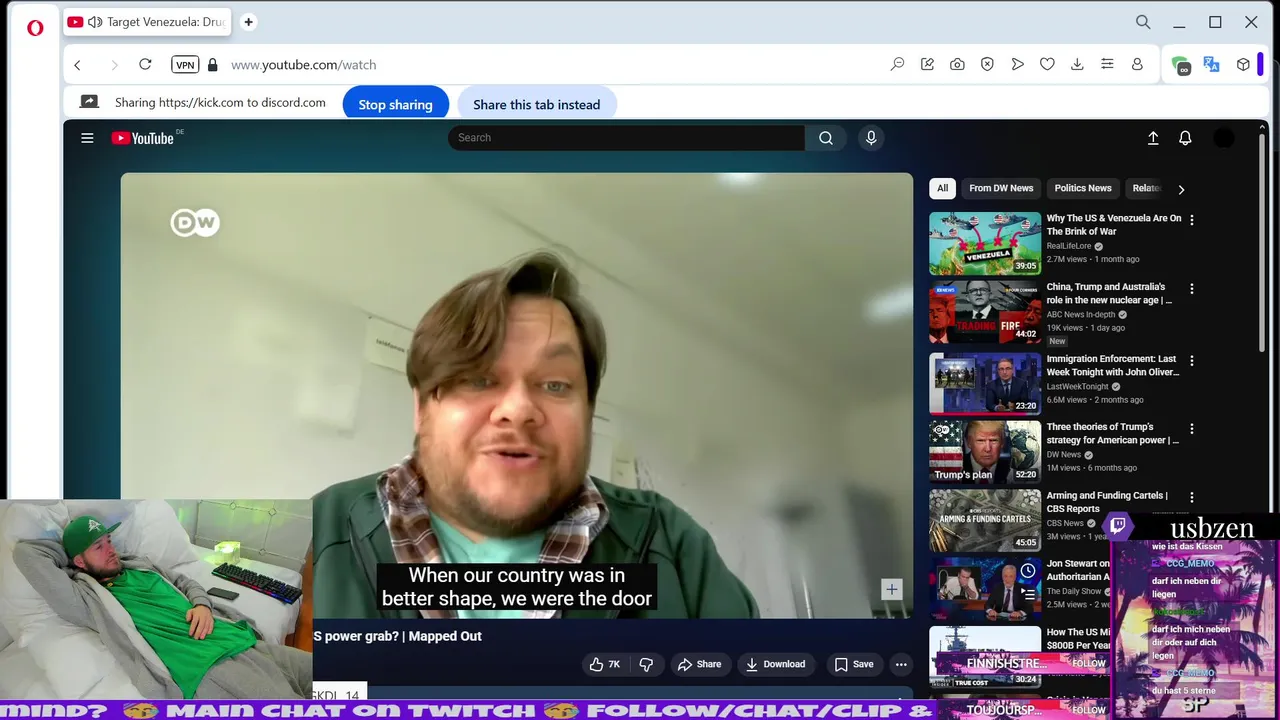The height and width of the screenshot is (720, 1280).
Task: Open options for Why The US & Venezuela video
Action: (x=1191, y=220)
